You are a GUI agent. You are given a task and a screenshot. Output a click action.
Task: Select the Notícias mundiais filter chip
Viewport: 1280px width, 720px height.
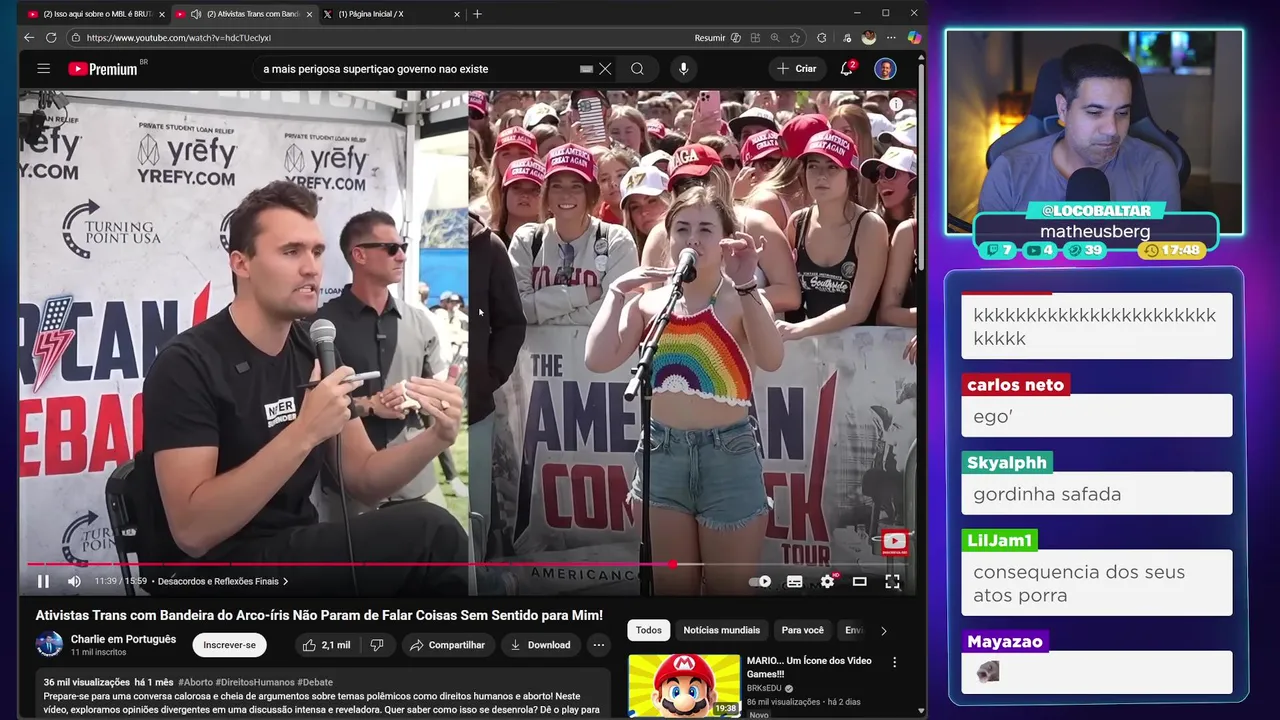(x=721, y=630)
